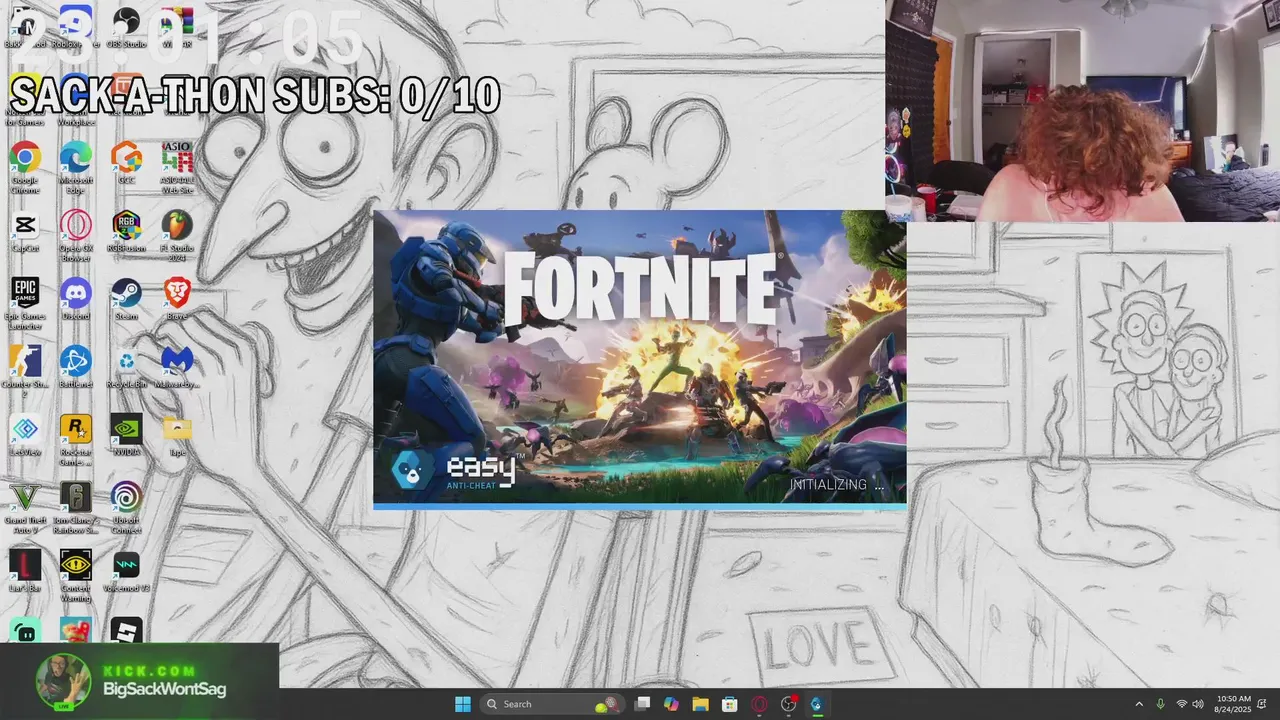The width and height of the screenshot is (1280, 720).
Task: Launch WinRAR from the desktop
Action: click(177, 26)
